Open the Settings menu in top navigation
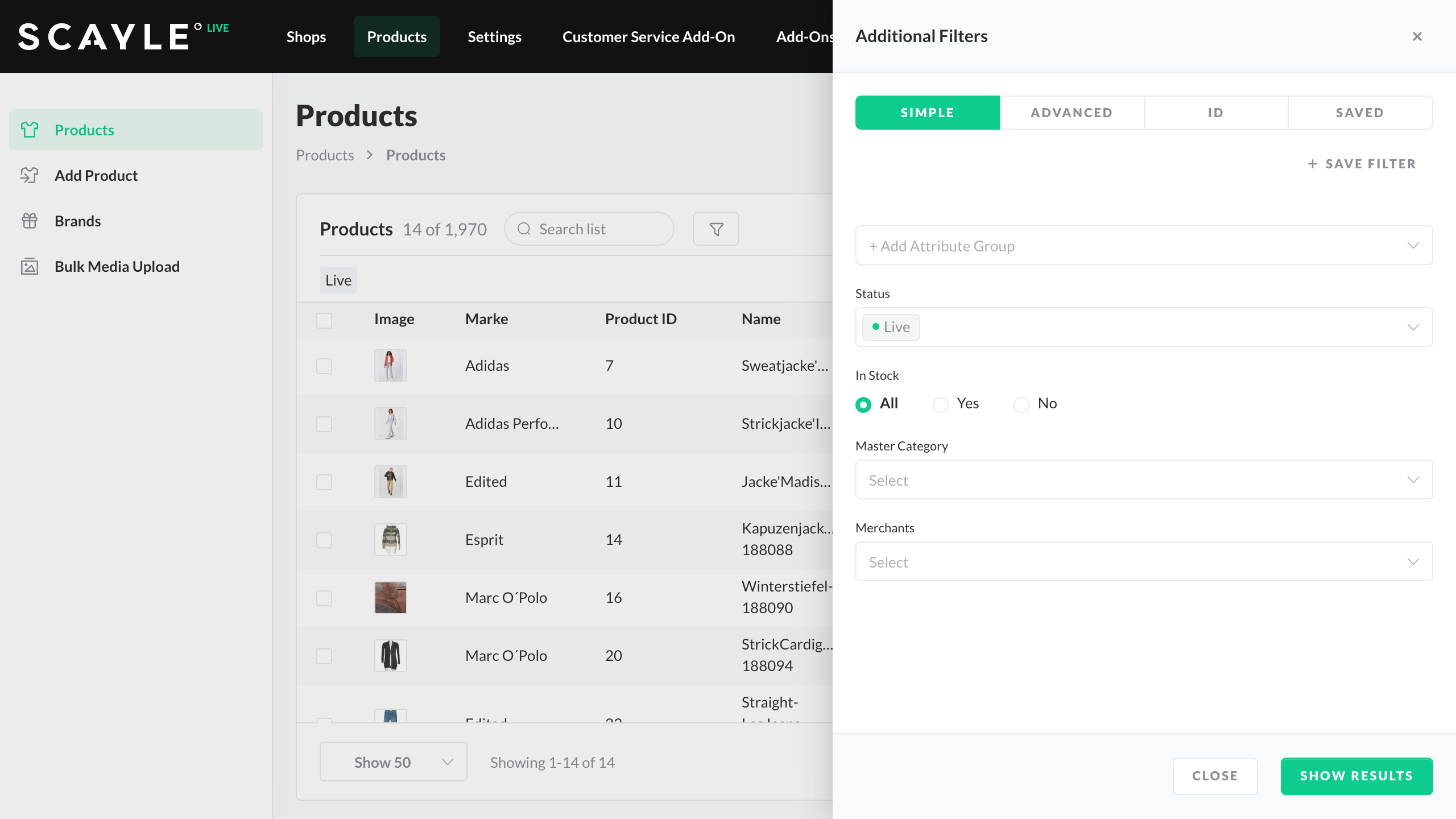 (494, 36)
